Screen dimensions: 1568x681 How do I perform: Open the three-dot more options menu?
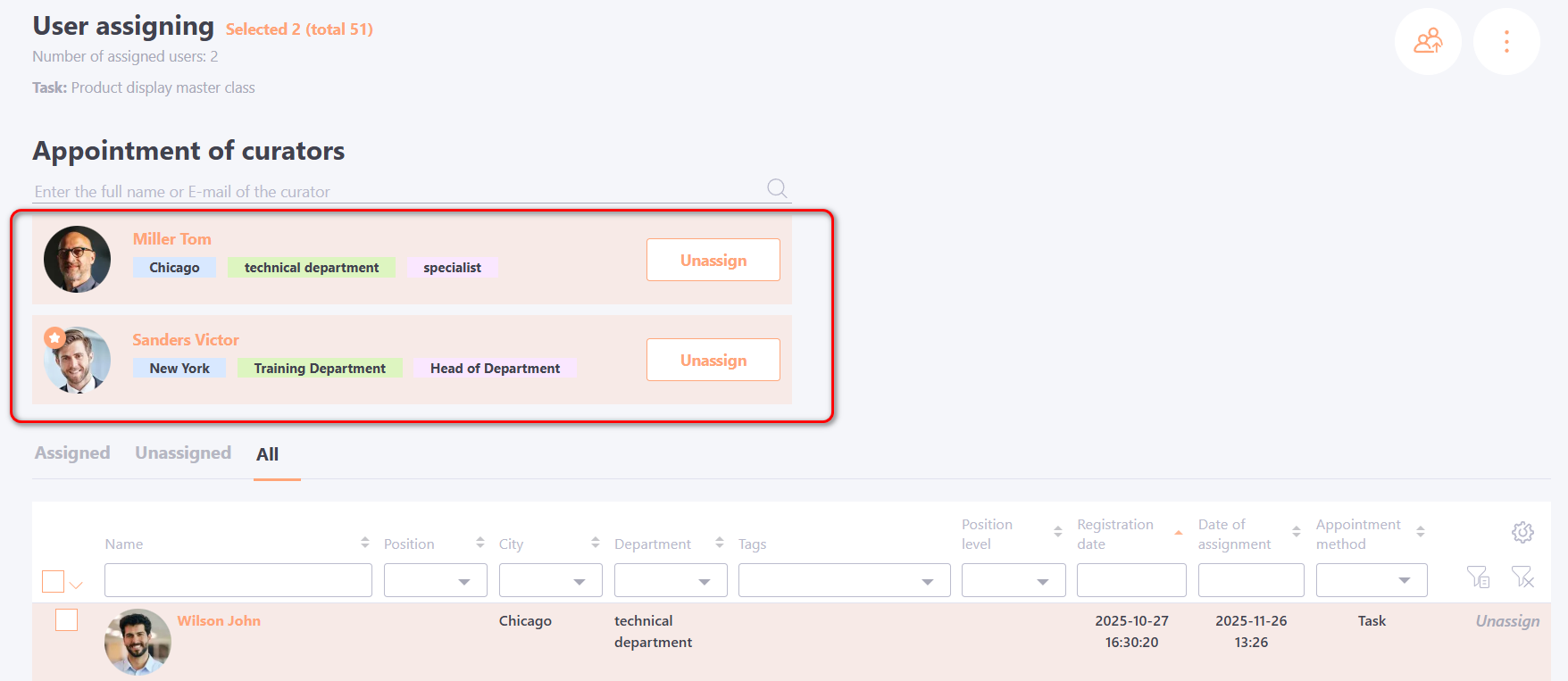1505,42
